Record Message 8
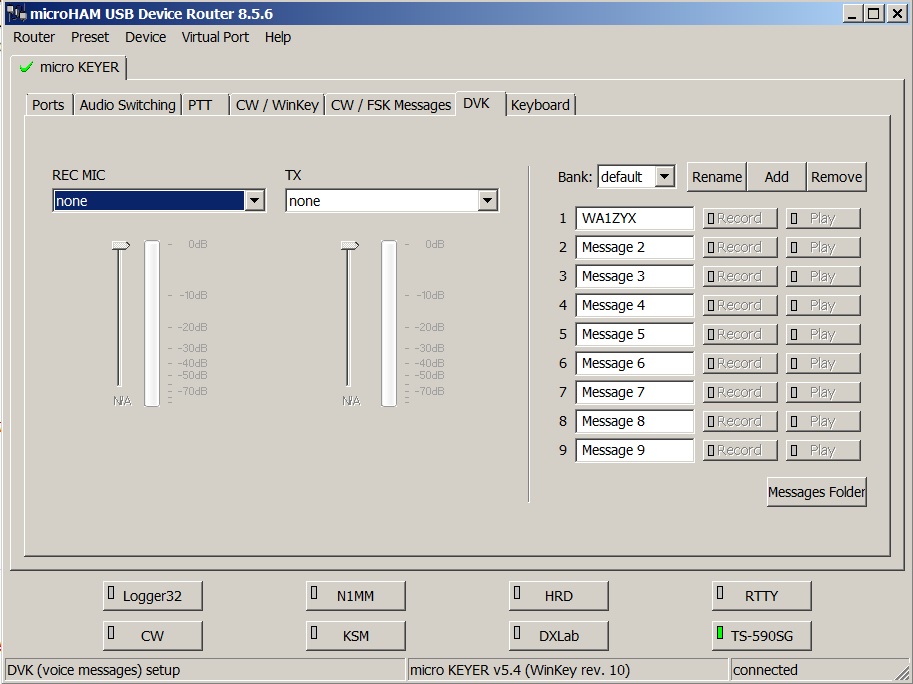913x684 pixels. (740, 421)
